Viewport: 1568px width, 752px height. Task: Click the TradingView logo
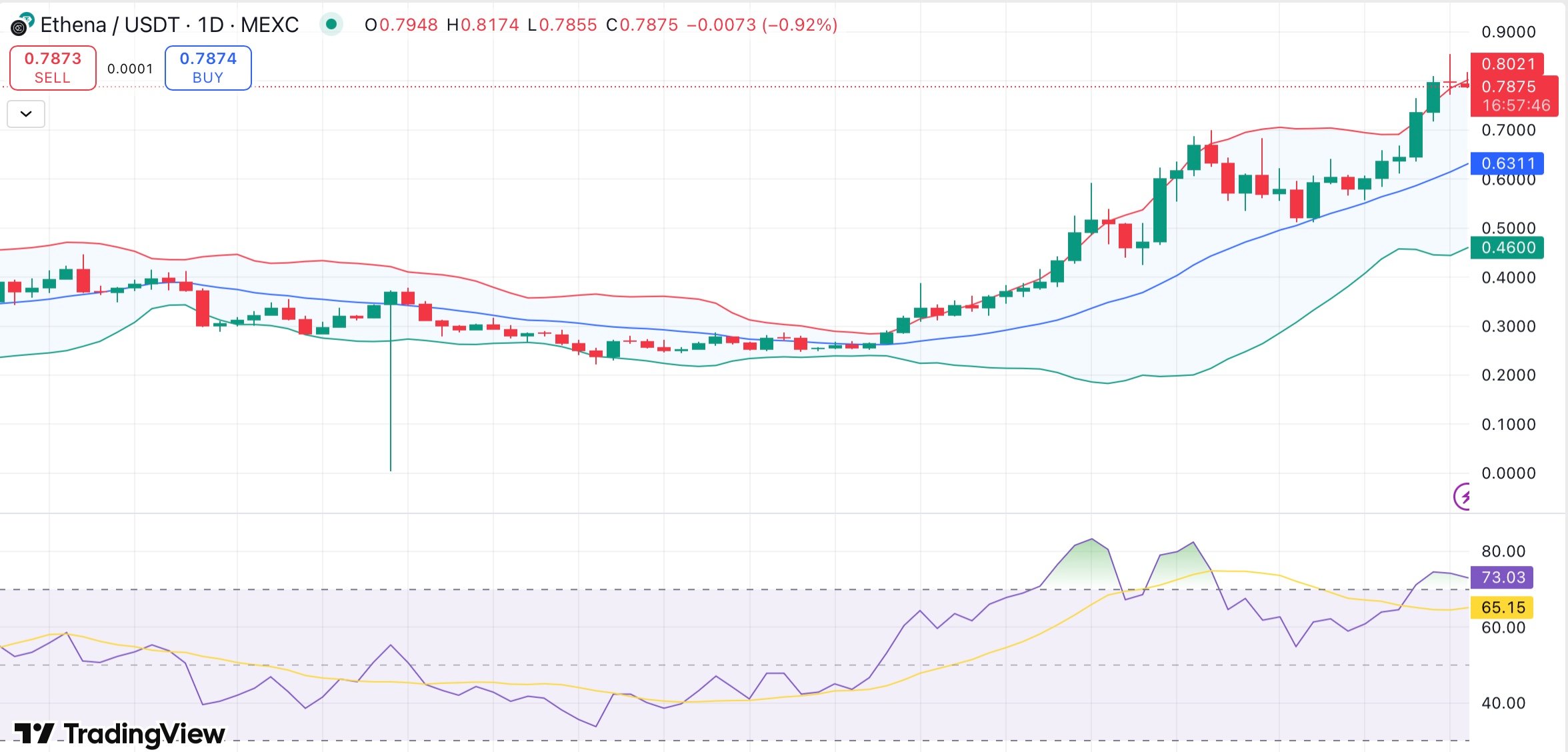click(113, 733)
